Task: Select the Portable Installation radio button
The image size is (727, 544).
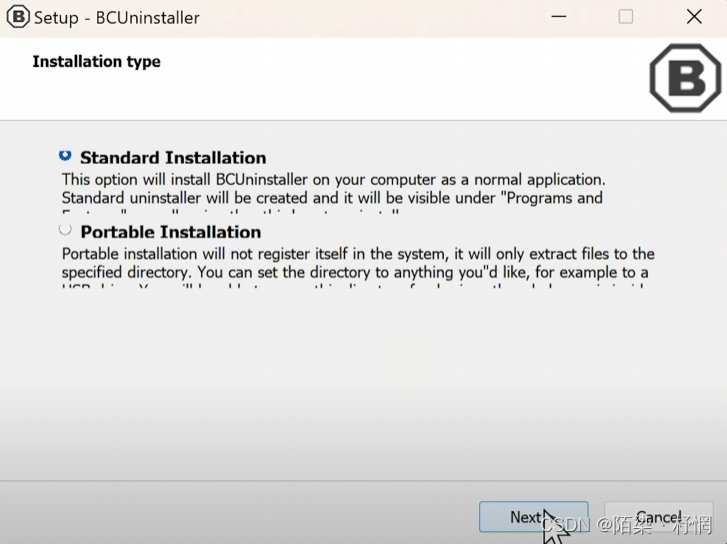Action: pyautogui.click(x=65, y=229)
